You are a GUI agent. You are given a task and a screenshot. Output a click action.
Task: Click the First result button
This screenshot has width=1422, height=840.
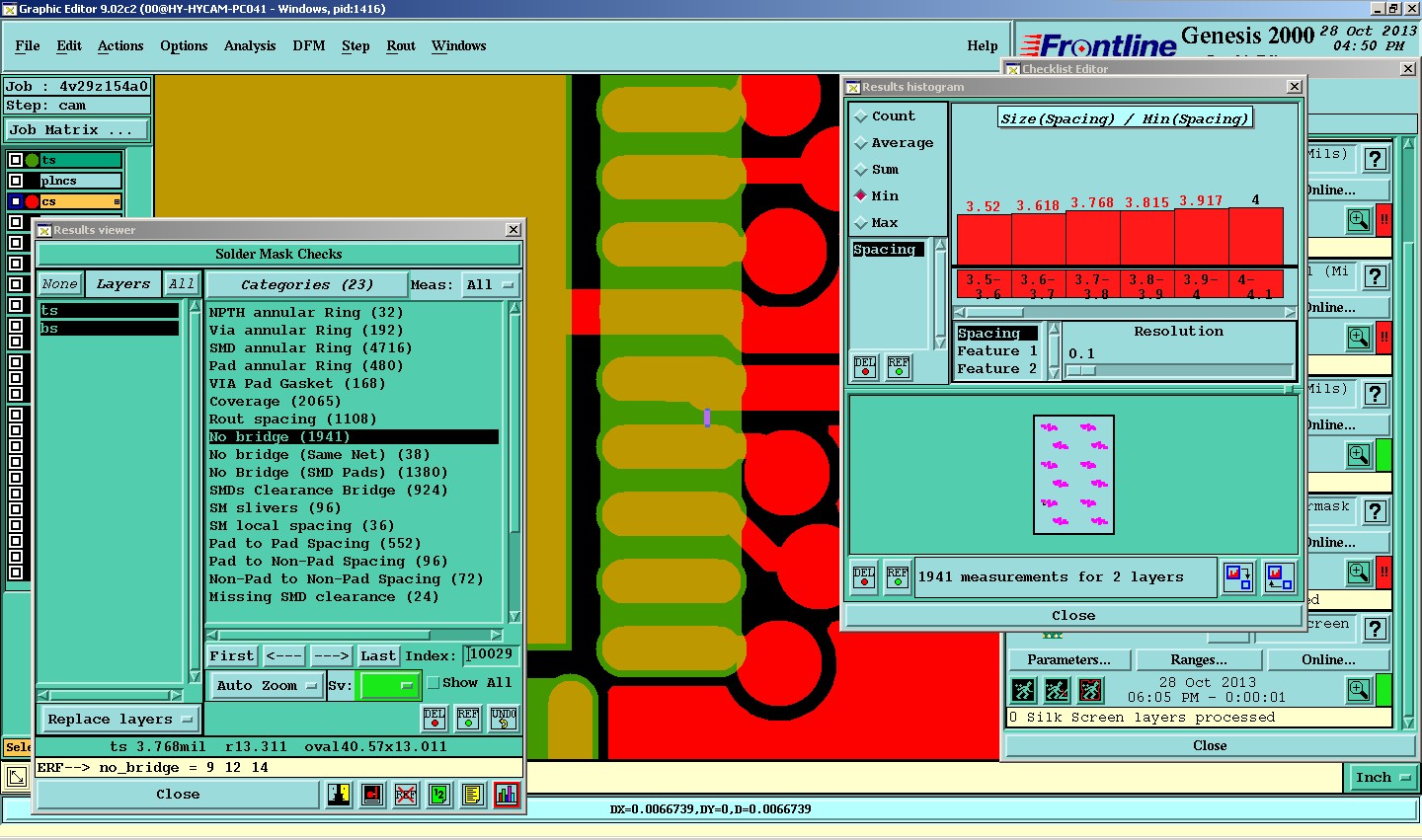click(x=232, y=656)
